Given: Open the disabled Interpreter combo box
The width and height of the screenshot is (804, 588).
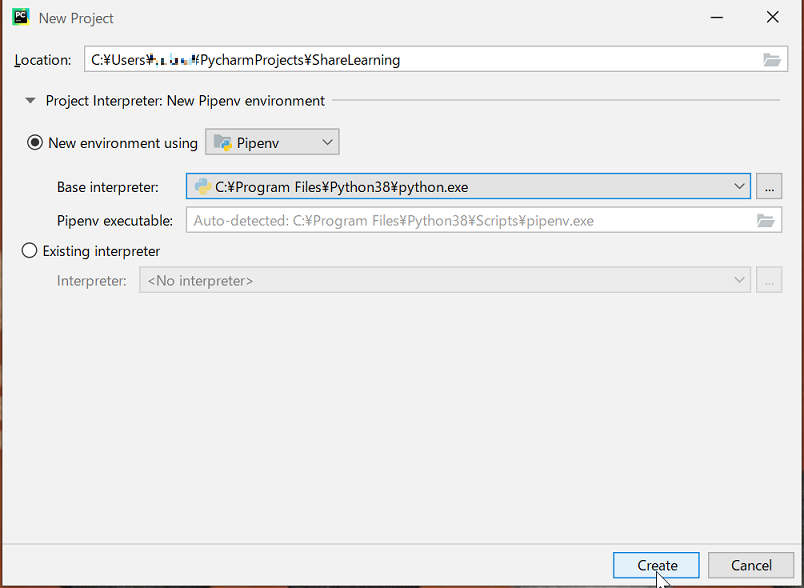Looking at the screenshot, I should [x=445, y=280].
